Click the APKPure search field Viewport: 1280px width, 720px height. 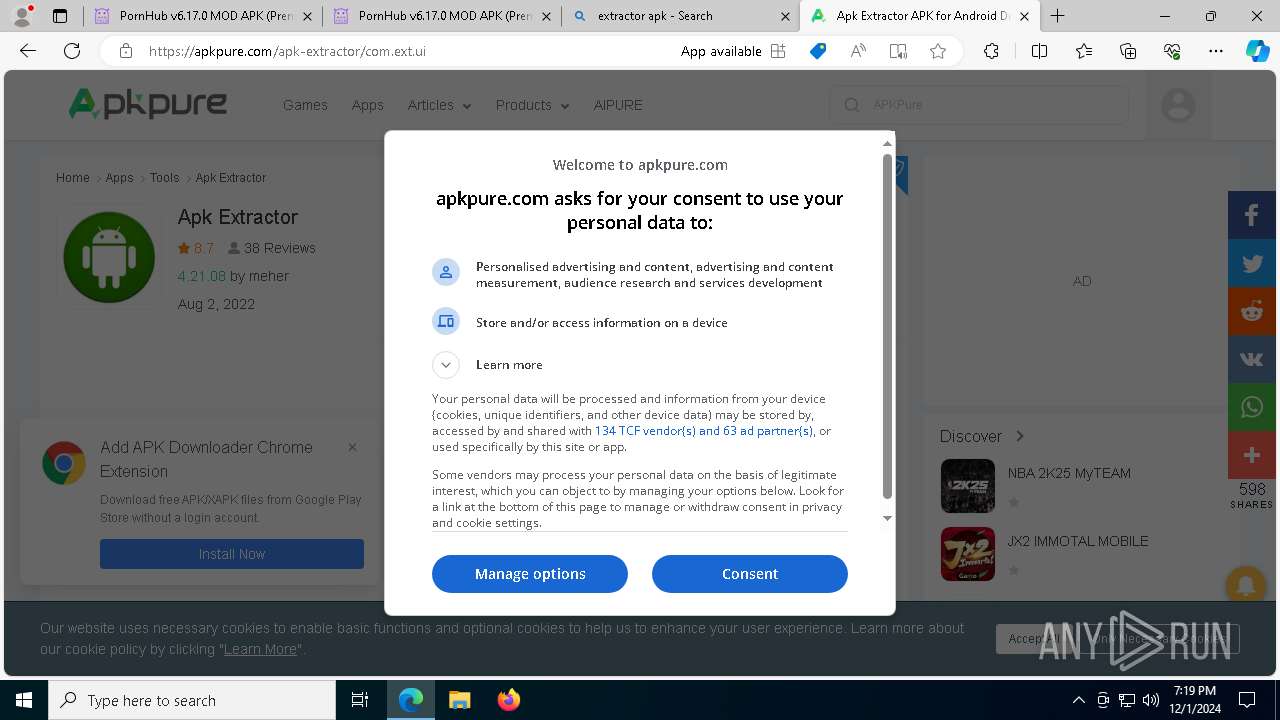click(979, 105)
